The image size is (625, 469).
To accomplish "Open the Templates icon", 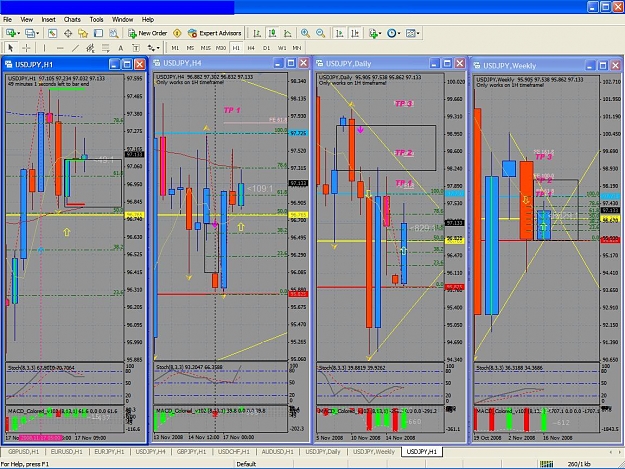I will [411, 33].
